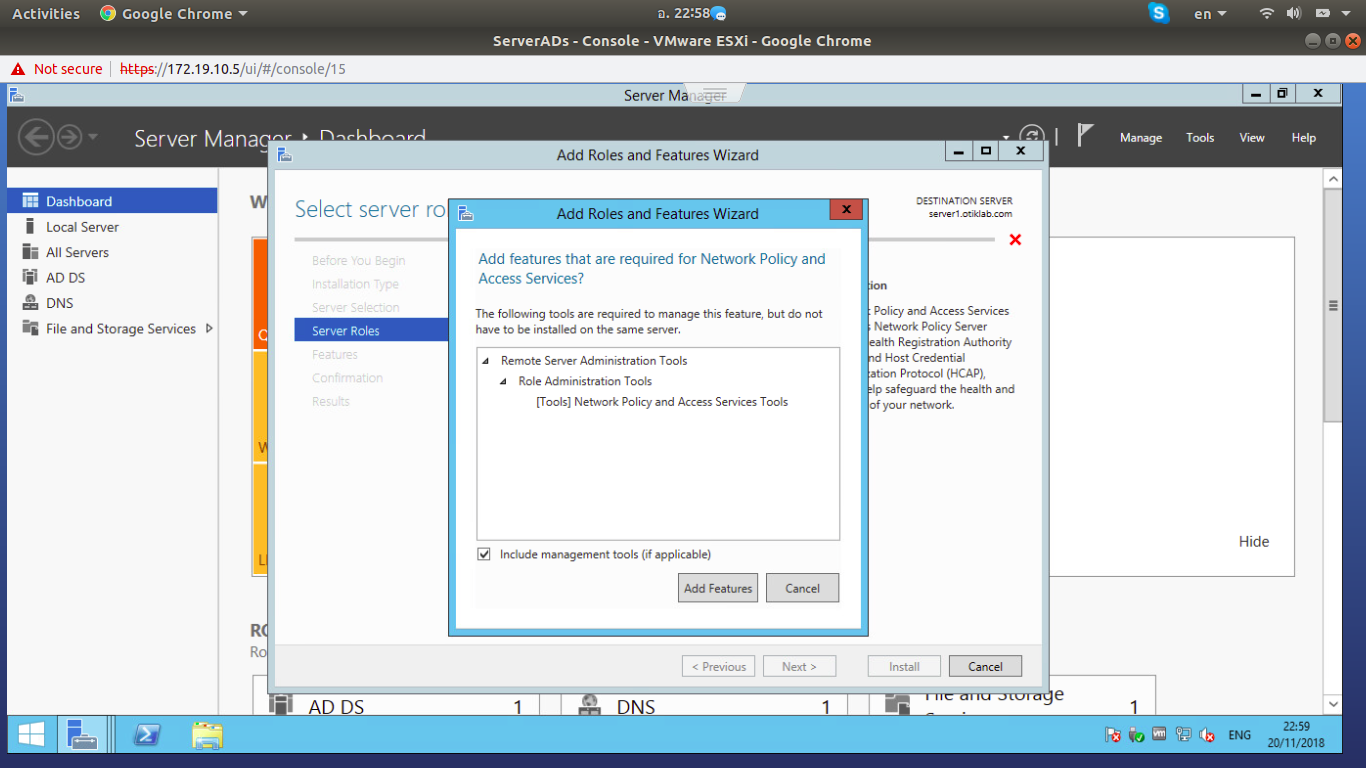Select Dashboard in the sidebar
This screenshot has width=1366, height=768.
(112, 201)
